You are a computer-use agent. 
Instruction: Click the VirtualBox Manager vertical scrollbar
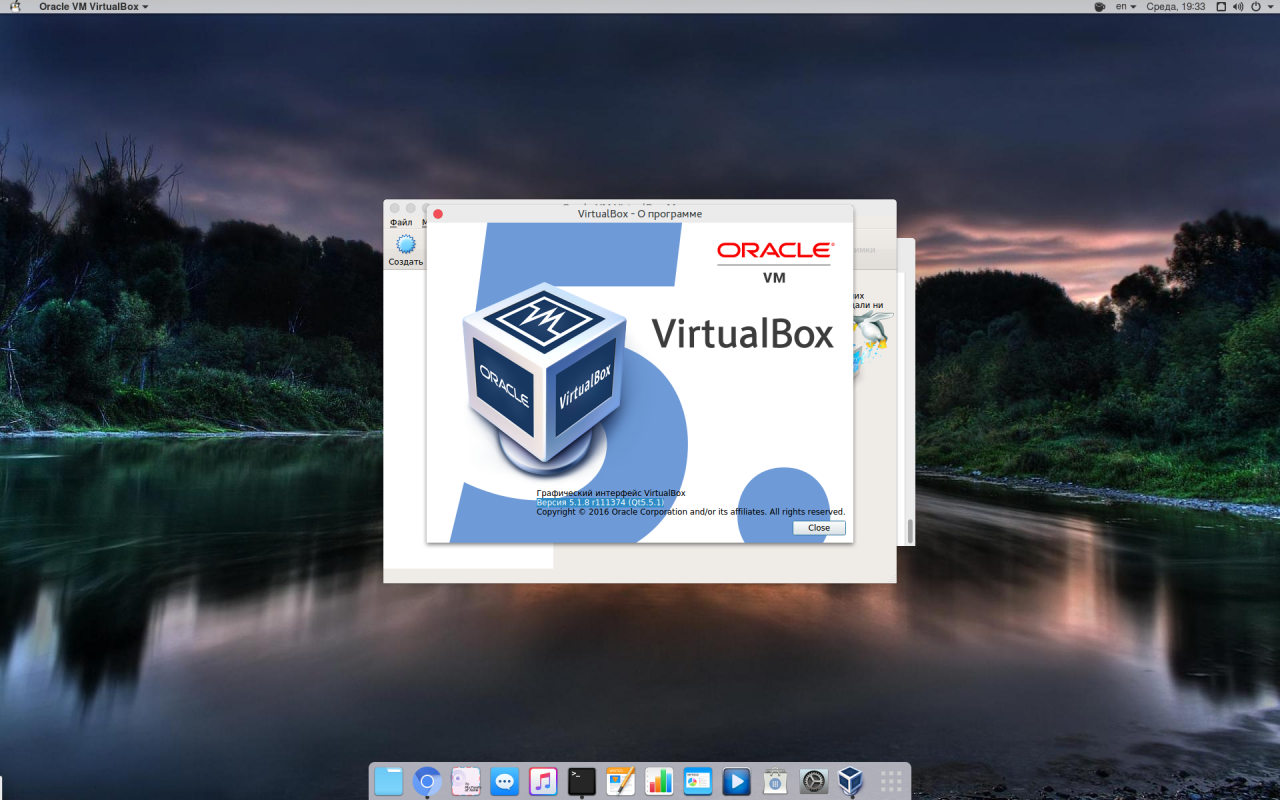(910, 531)
